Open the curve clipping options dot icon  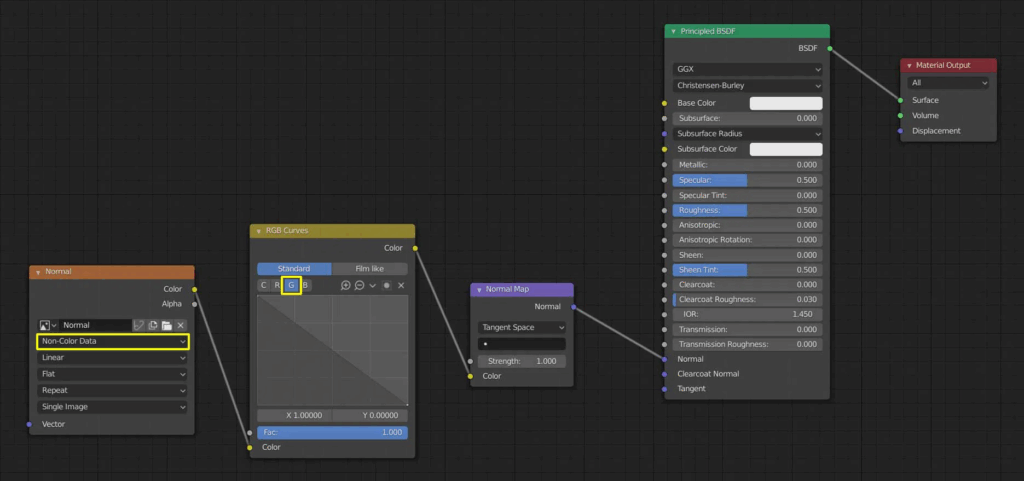click(387, 285)
